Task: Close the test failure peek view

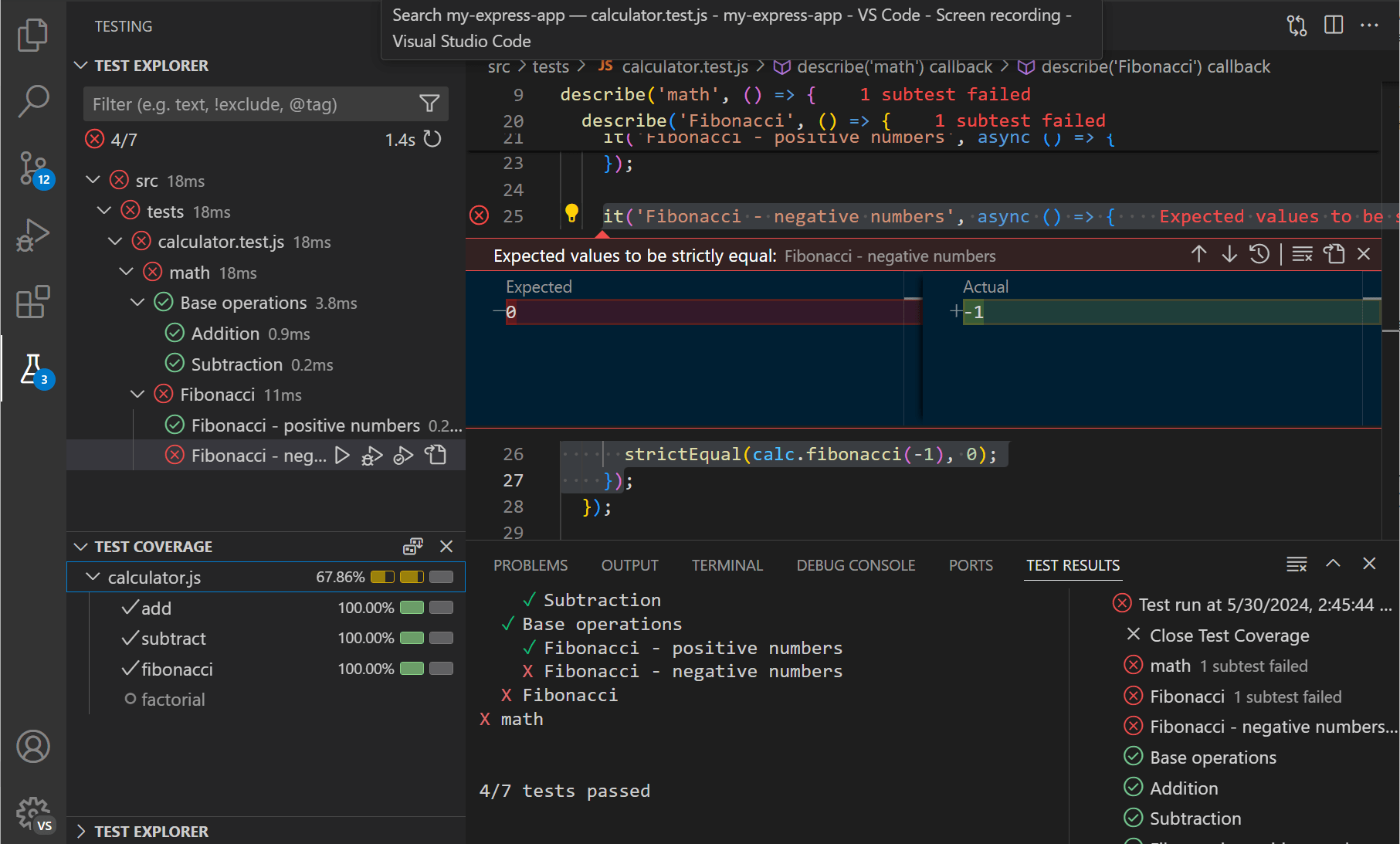Action: (1364, 254)
